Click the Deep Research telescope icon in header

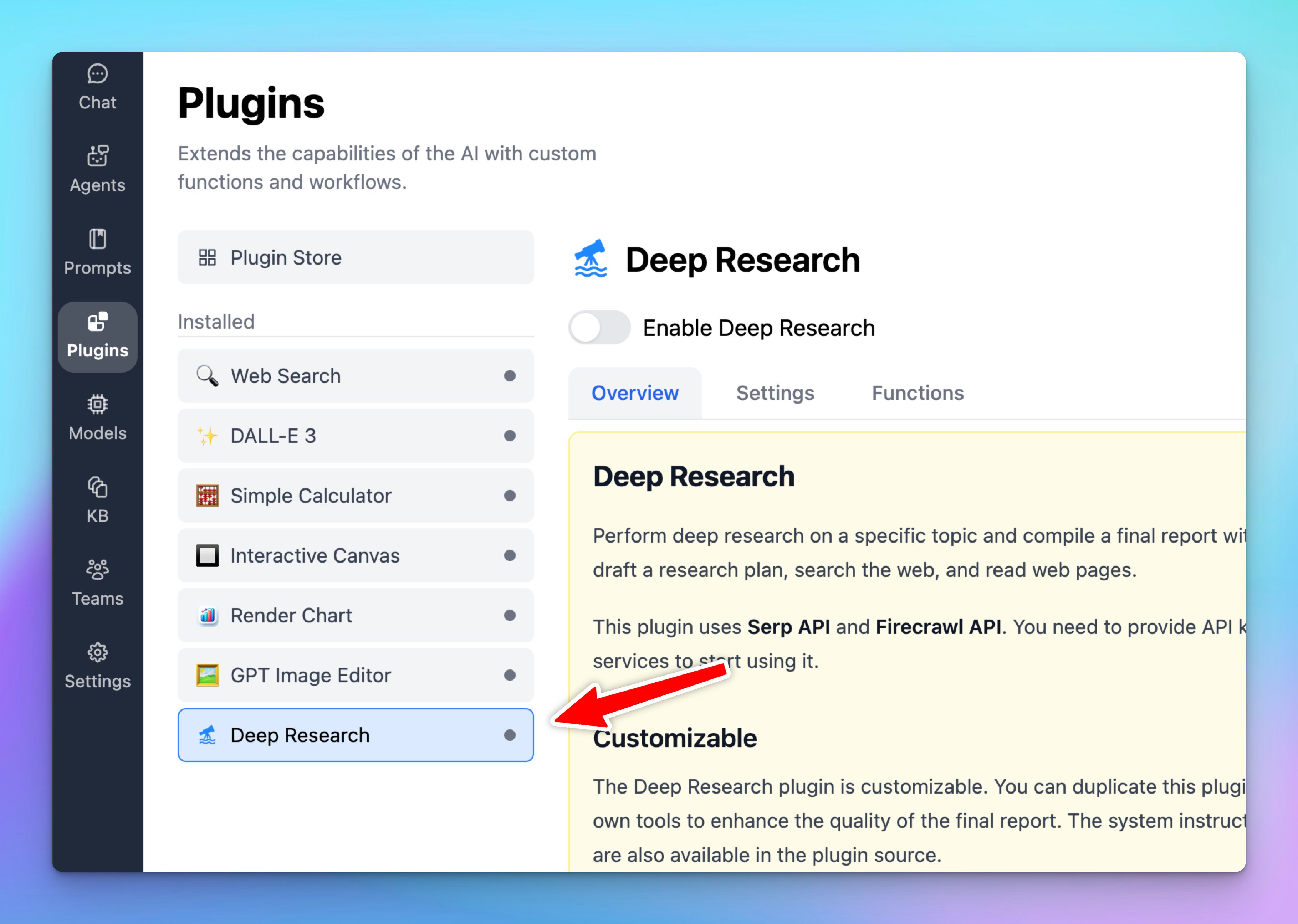tap(591, 259)
